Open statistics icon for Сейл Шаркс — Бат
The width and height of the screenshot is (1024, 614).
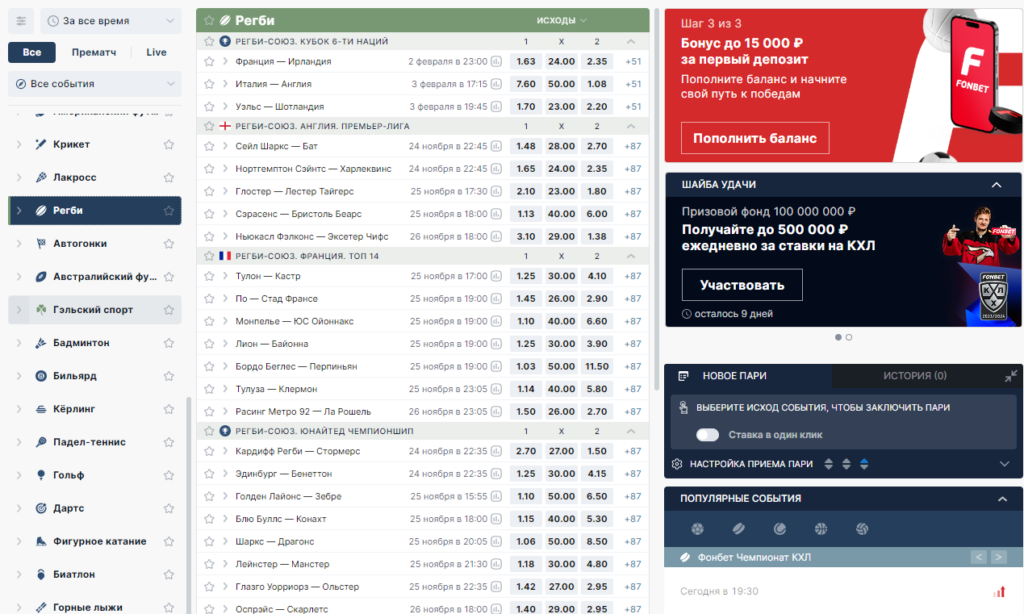[x=496, y=146]
